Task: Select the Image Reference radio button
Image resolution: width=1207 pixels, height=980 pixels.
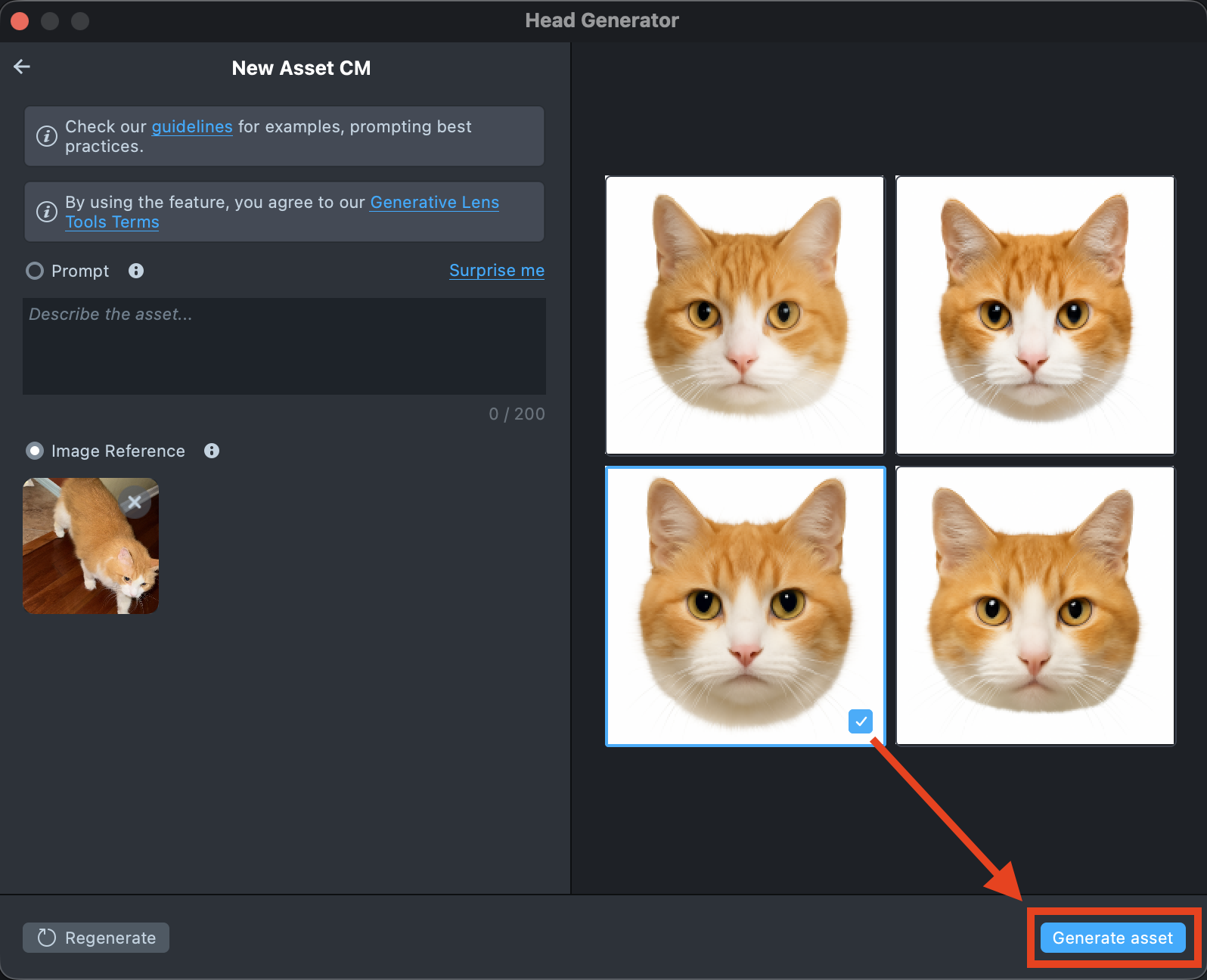Action: click(x=35, y=451)
